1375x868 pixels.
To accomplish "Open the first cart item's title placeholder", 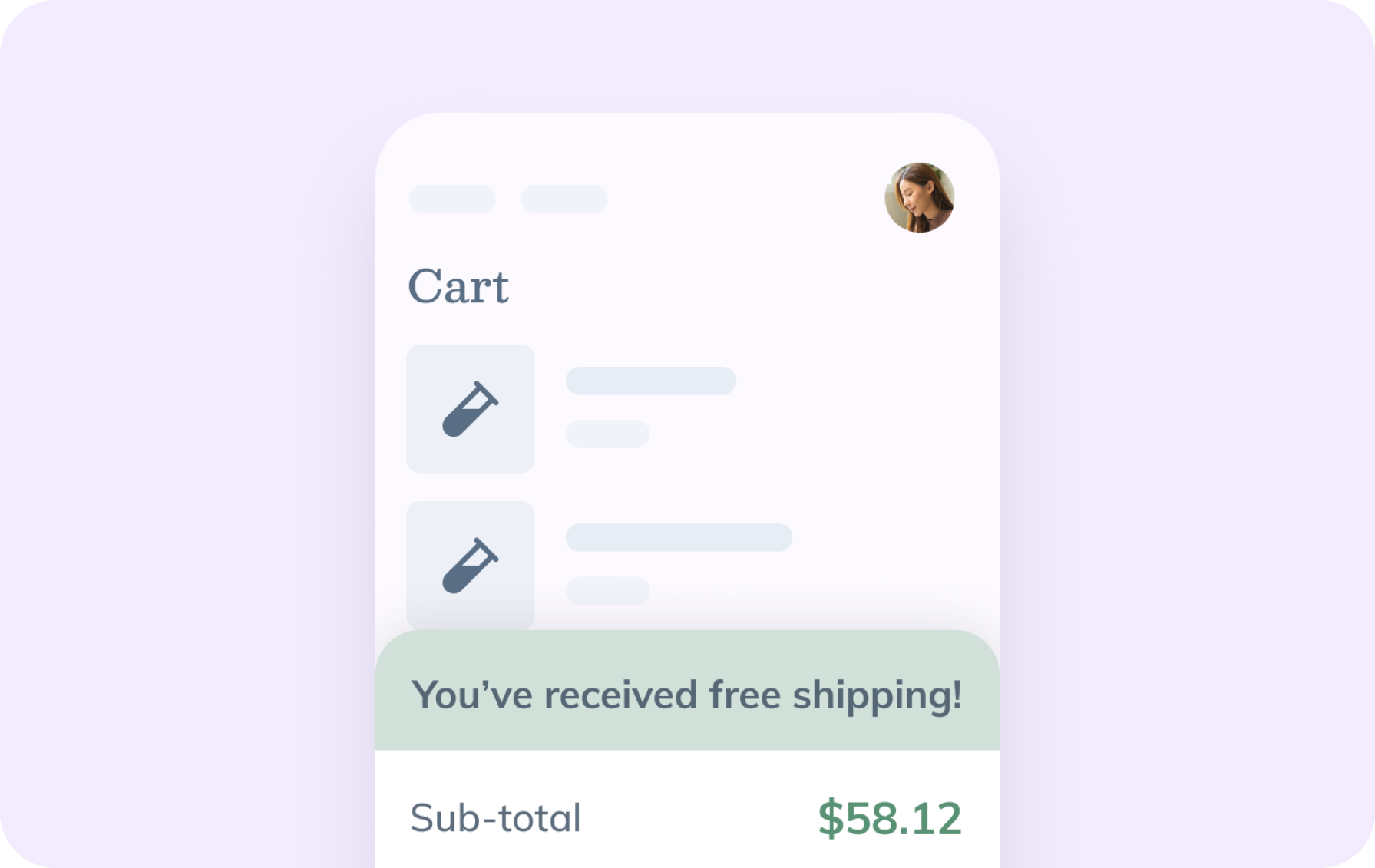I will point(650,381).
